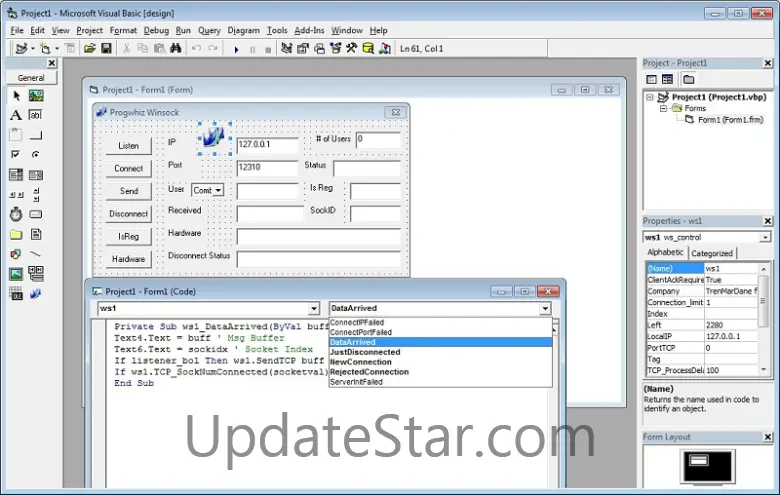Open the DataArrived procedure dropdown arrow
780x495 pixels.
[545, 308]
